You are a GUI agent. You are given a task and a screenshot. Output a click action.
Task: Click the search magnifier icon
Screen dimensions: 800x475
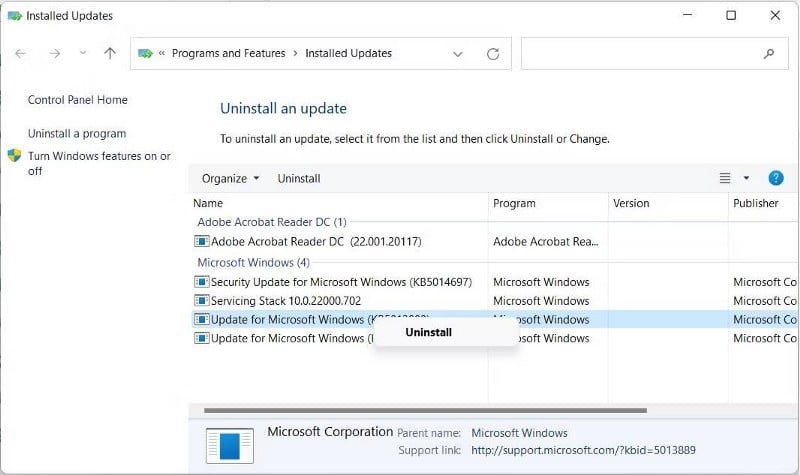tap(769, 54)
